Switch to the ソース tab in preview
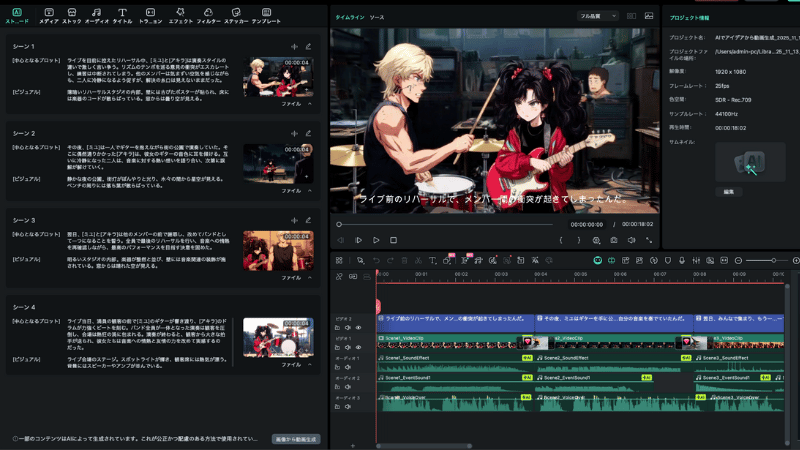Image resolution: width=800 pixels, height=450 pixels. [x=376, y=17]
